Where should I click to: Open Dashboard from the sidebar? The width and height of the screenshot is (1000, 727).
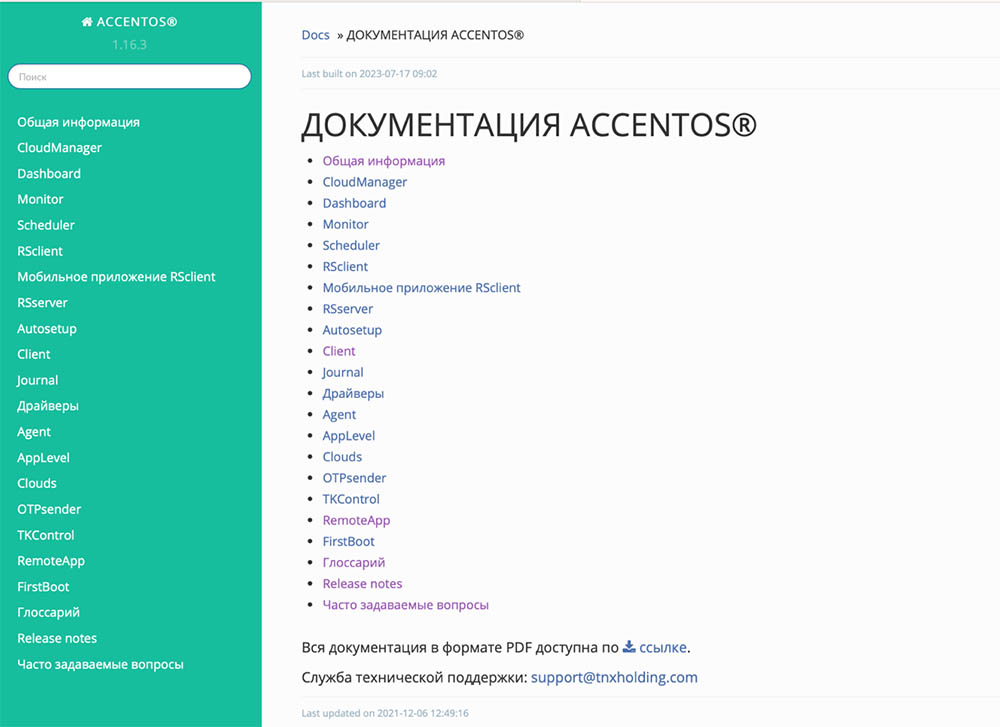pyautogui.click(x=49, y=174)
